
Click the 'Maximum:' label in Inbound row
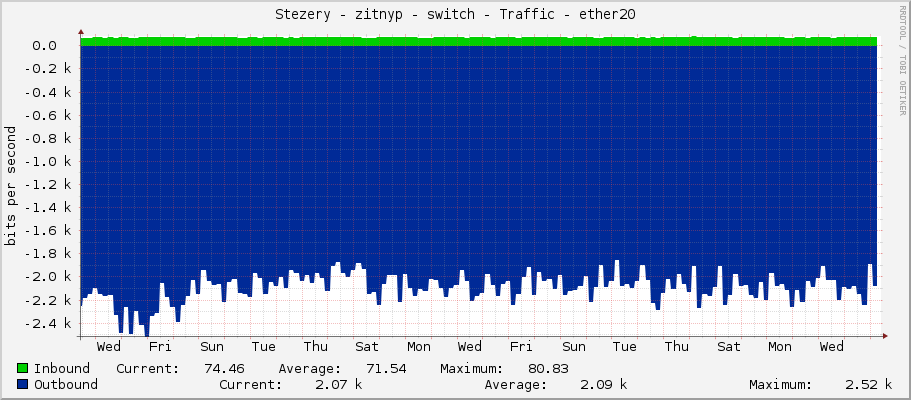click(472, 369)
